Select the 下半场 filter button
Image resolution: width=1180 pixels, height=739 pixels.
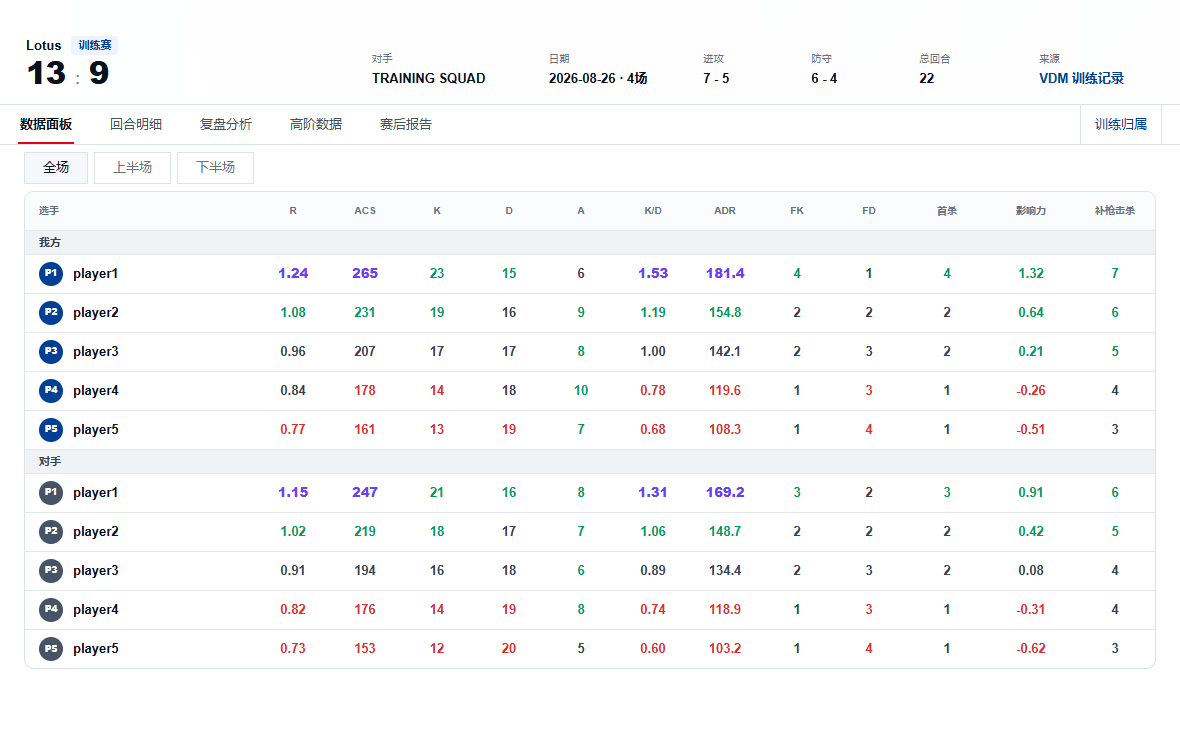(215, 167)
